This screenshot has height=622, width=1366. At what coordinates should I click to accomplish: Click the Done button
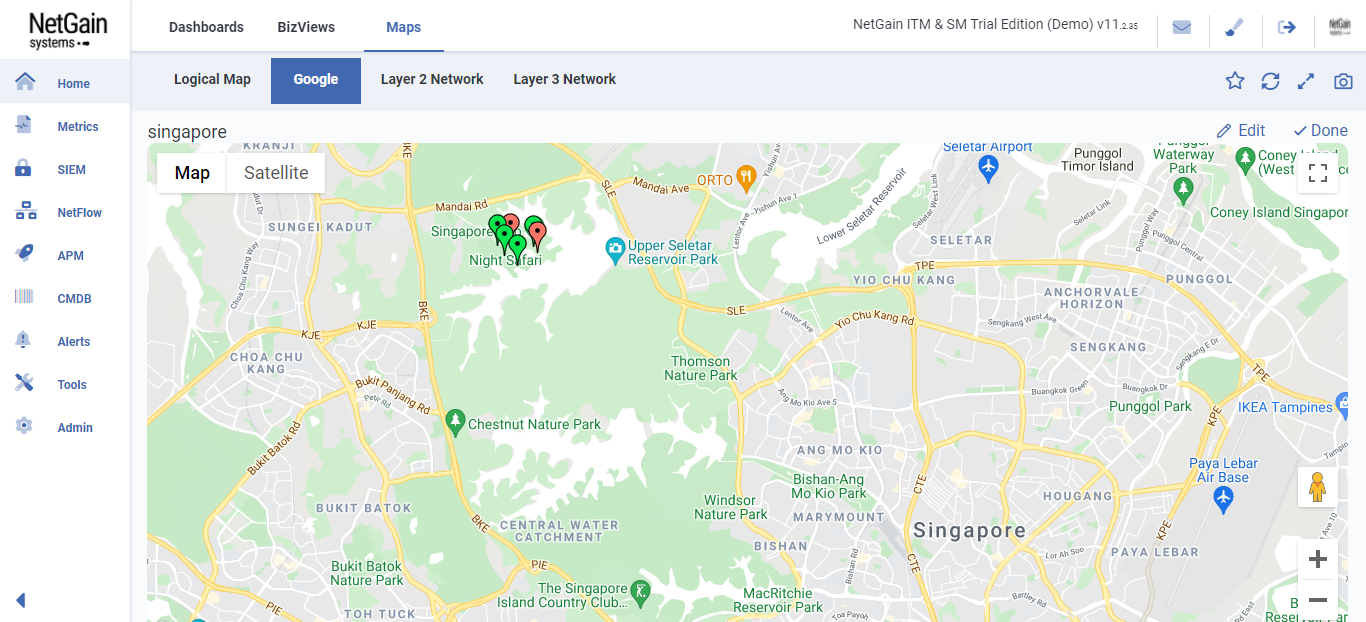click(1320, 130)
